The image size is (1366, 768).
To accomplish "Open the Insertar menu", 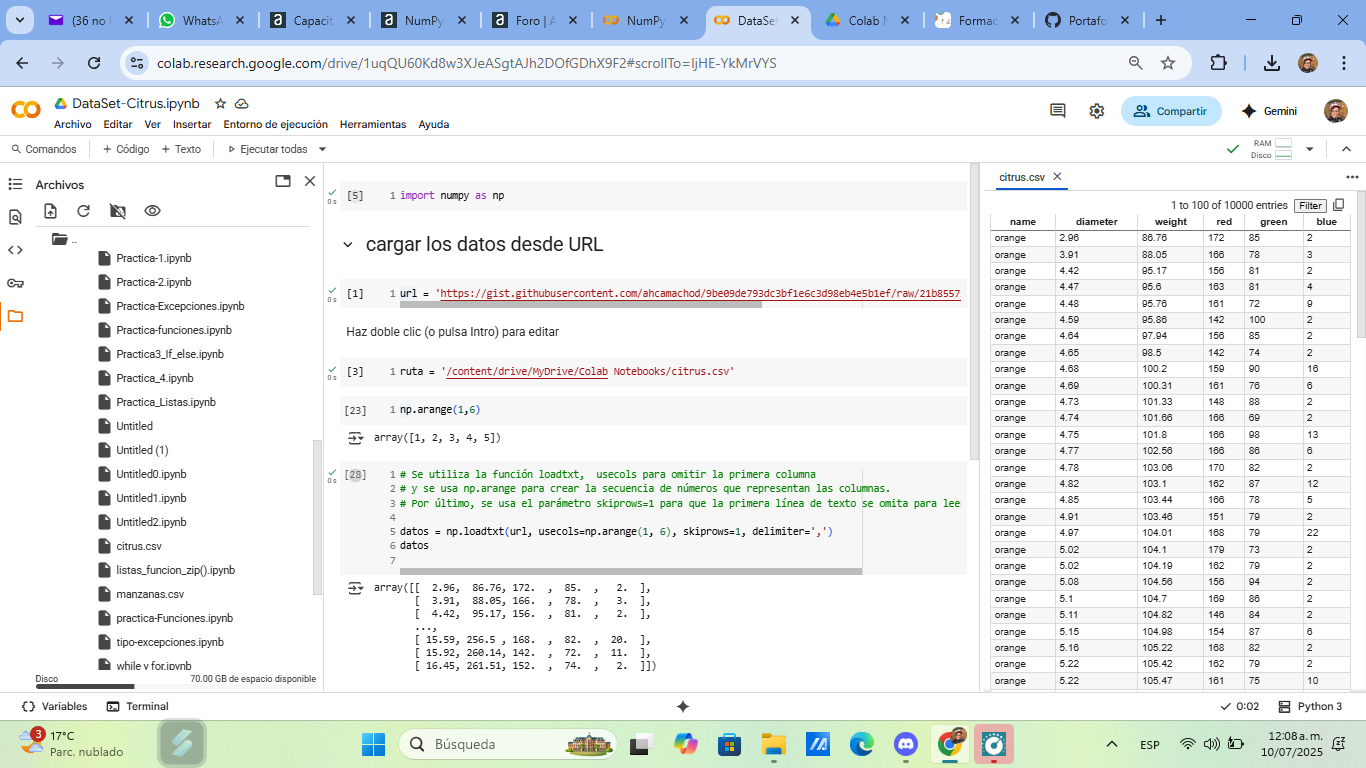I will coord(192,124).
